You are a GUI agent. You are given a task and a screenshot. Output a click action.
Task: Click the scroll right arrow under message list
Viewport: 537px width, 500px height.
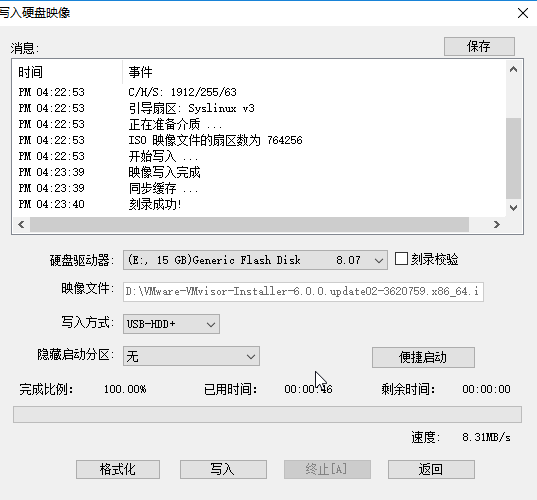(x=497, y=225)
